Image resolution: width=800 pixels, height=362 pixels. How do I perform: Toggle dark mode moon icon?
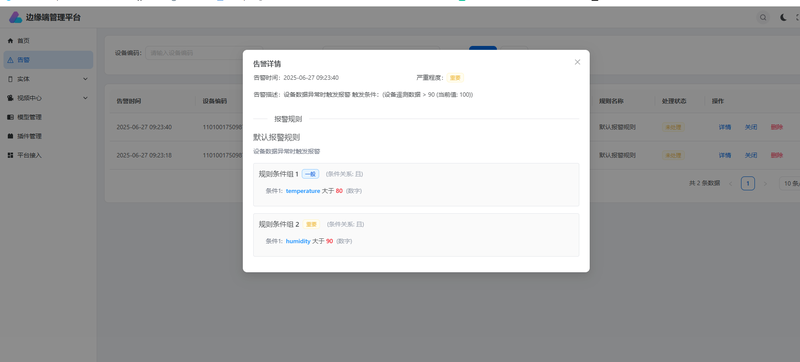pos(783,17)
